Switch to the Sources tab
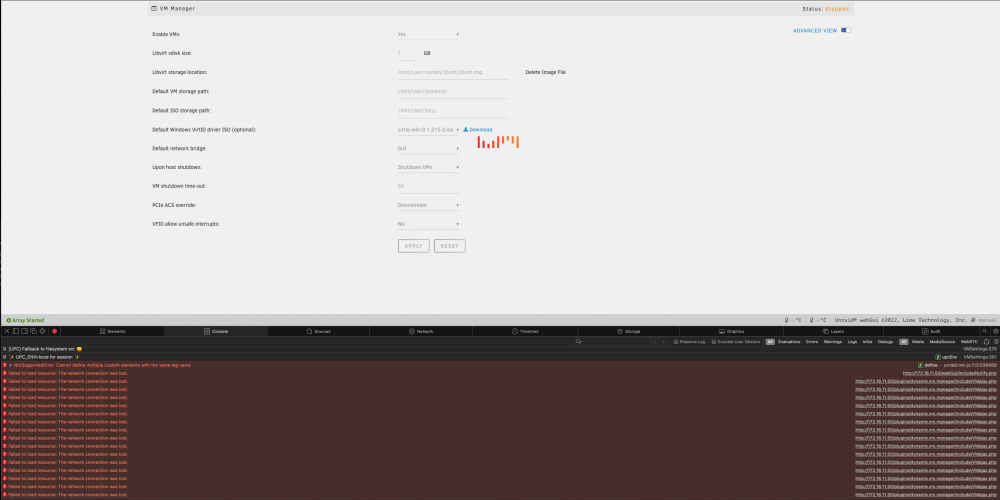The image size is (1000, 500). pos(319,332)
